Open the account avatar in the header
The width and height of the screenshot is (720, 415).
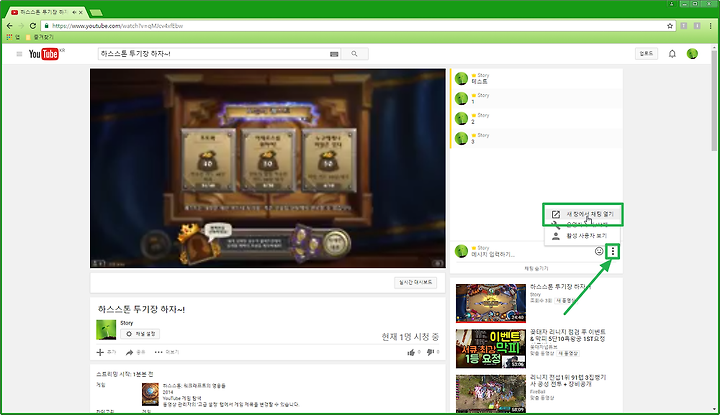click(692, 54)
